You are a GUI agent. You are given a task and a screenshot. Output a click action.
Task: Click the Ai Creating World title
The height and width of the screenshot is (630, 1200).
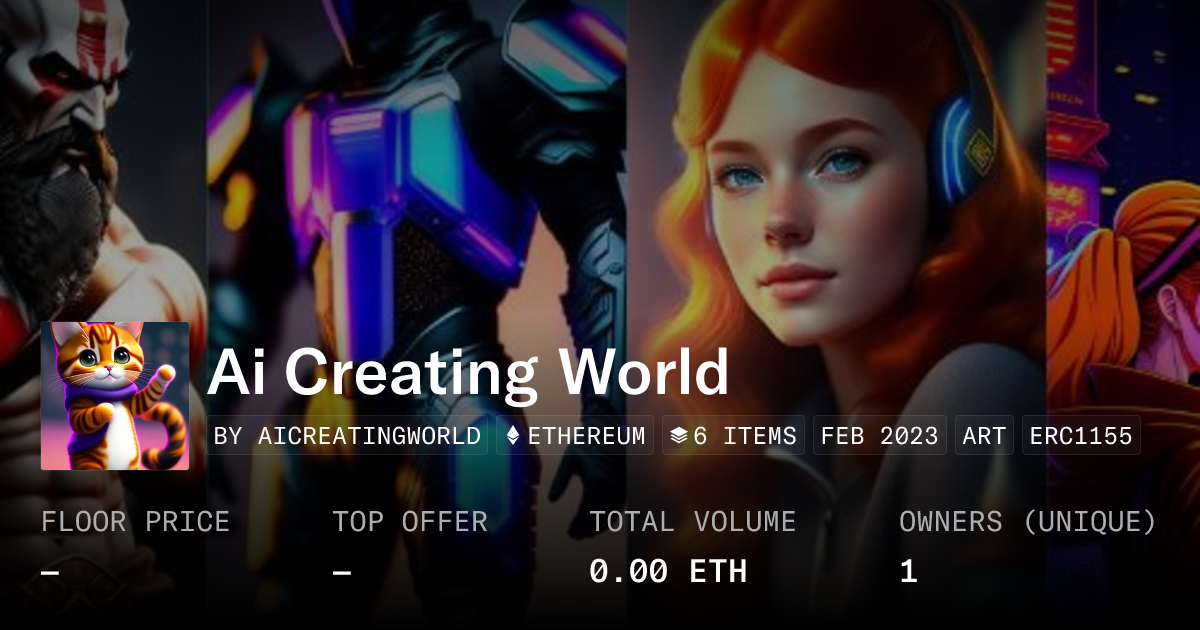[x=468, y=373]
